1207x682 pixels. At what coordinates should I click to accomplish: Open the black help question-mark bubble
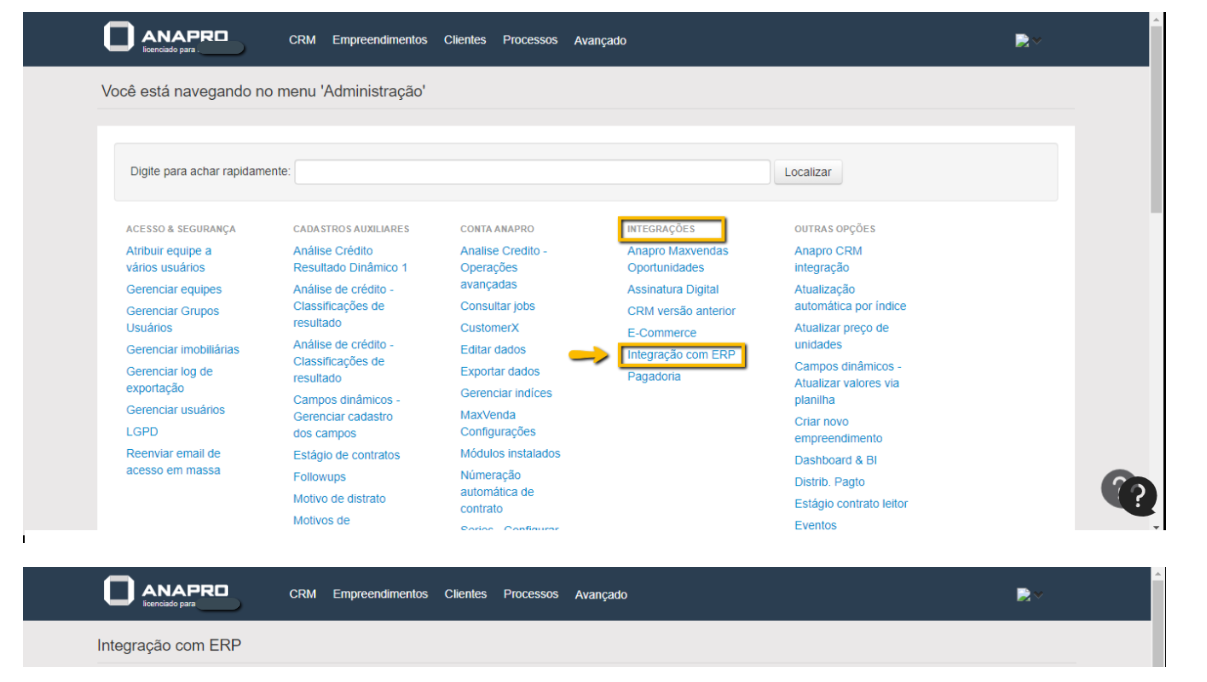(1137, 496)
